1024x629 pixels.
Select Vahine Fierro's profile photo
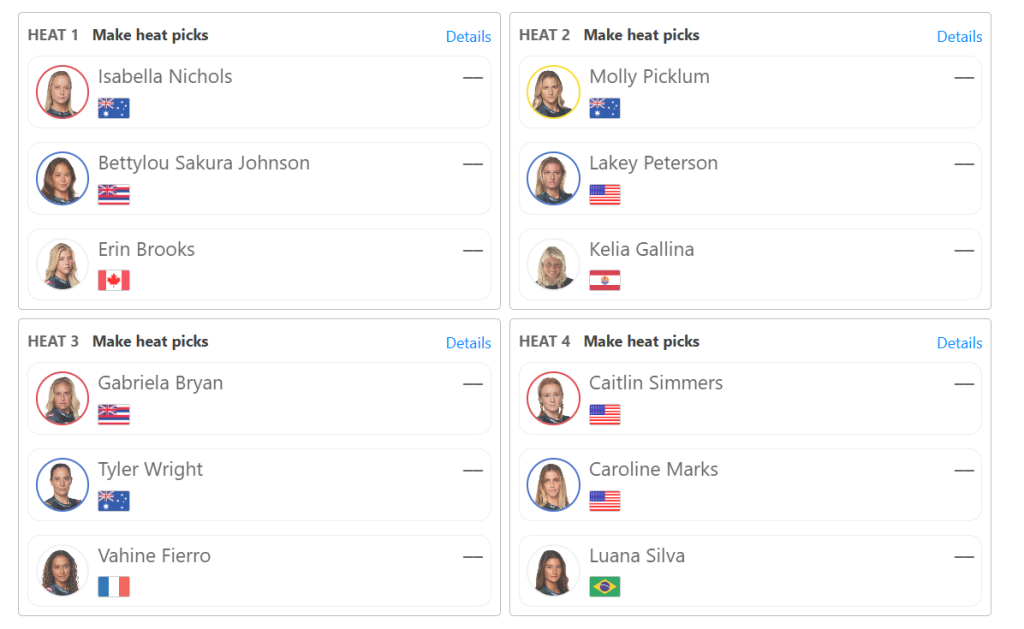tap(62, 572)
